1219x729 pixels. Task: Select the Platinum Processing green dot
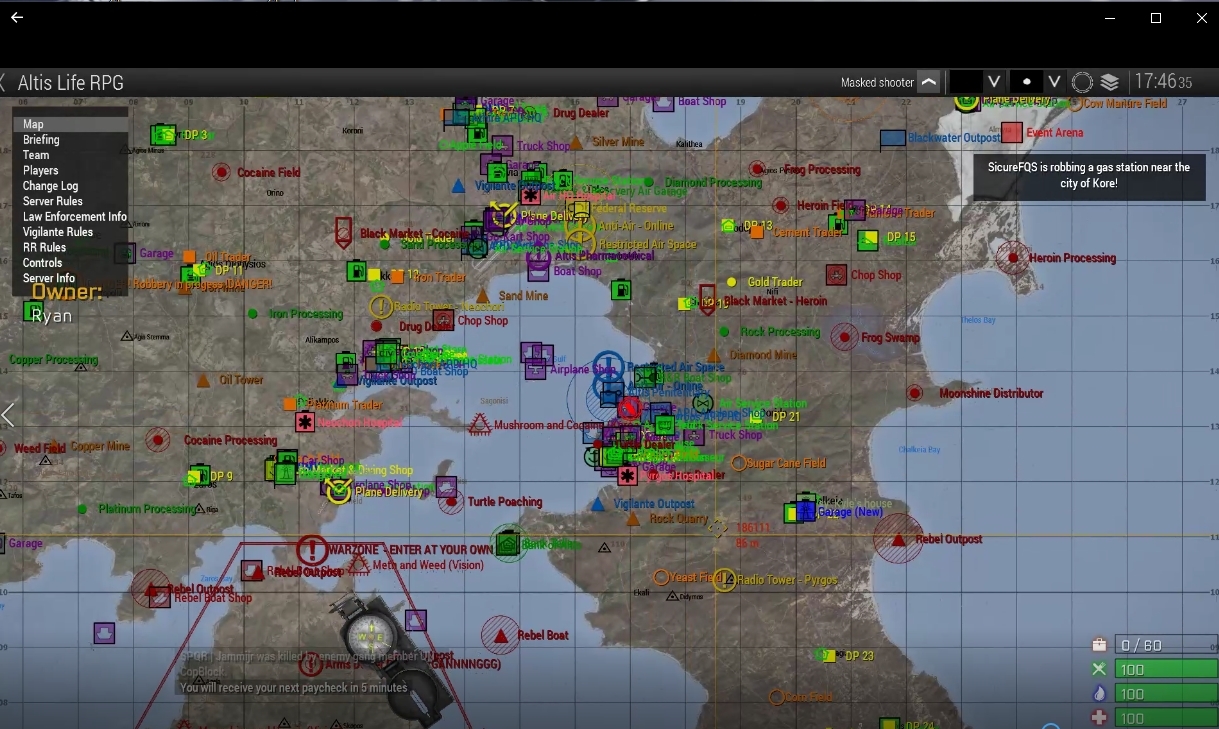pos(82,509)
